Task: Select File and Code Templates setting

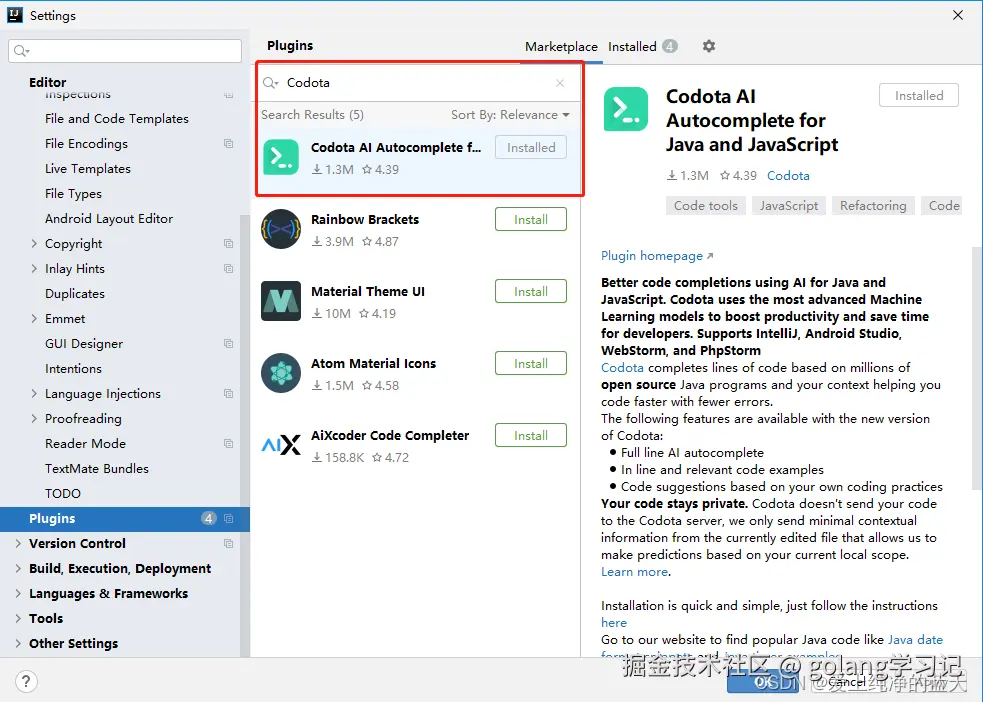Action: pos(117,118)
